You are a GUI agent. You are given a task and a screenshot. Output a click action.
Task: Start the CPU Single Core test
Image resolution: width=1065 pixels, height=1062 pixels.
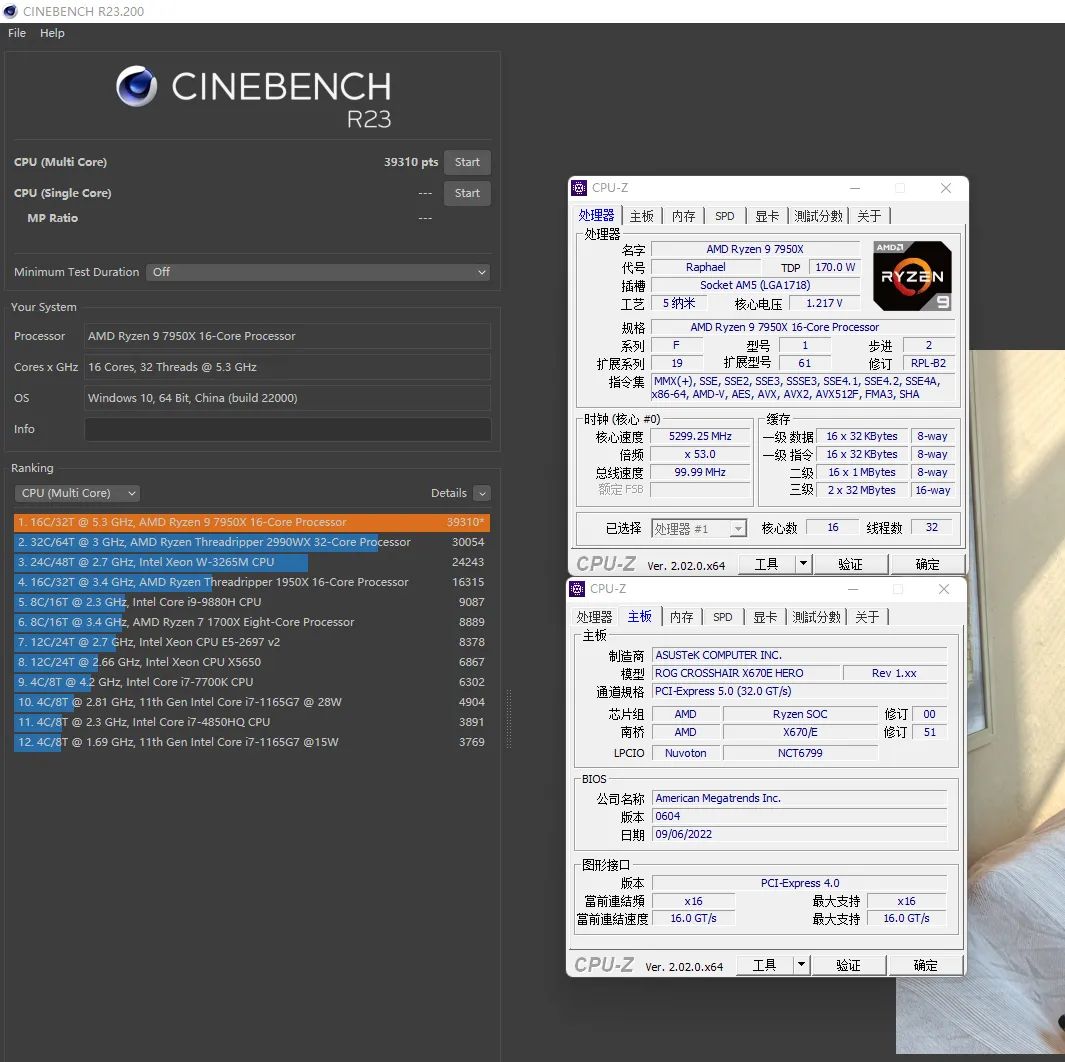click(x=467, y=193)
